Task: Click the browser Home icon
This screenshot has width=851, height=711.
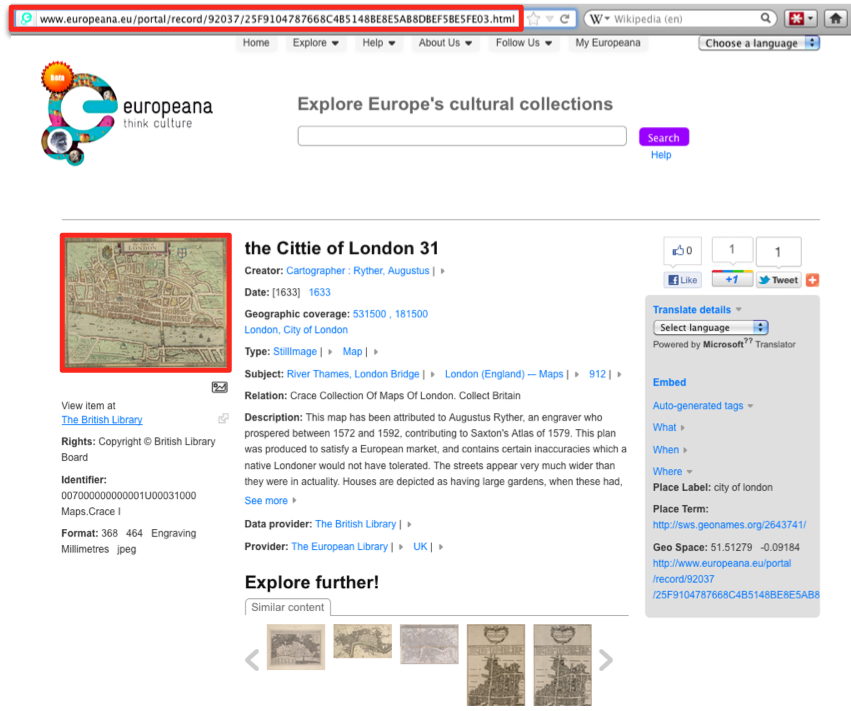Action: point(835,17)
